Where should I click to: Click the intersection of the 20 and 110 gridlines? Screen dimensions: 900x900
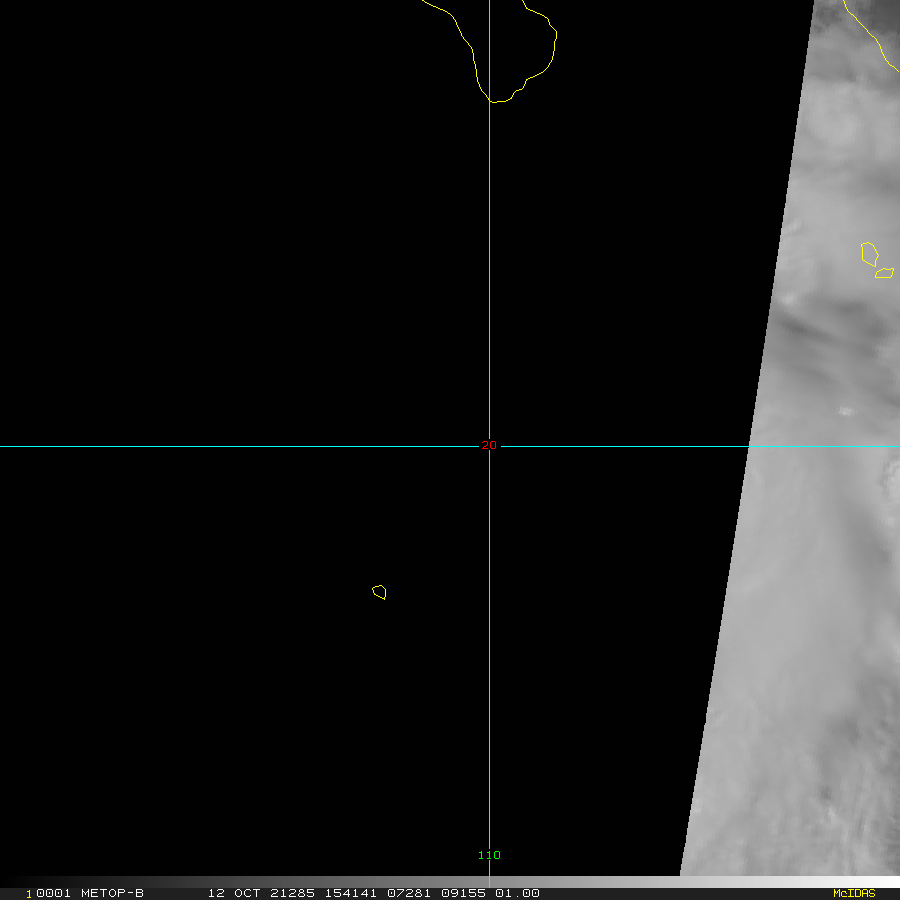[x=489, y=446]
